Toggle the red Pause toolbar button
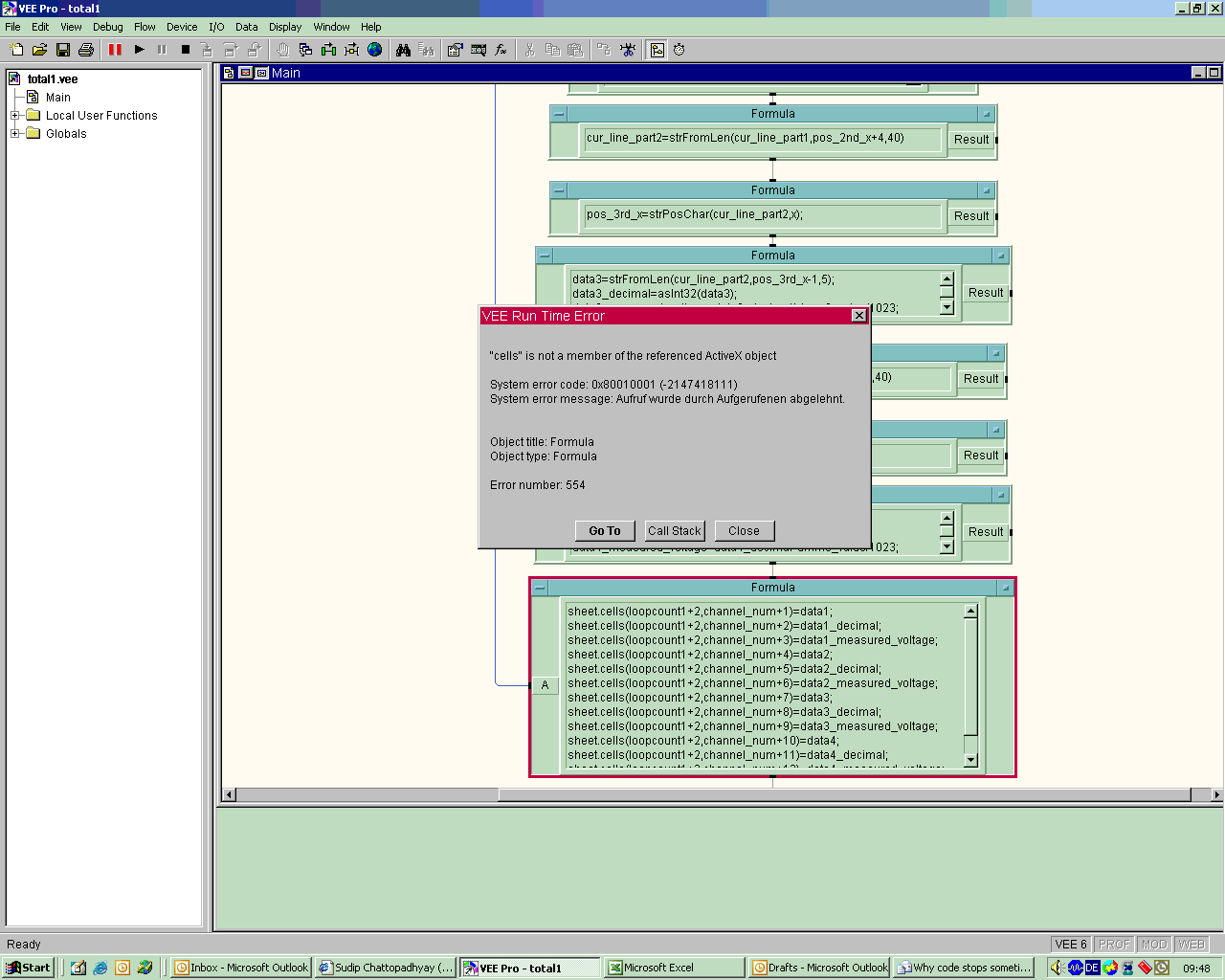This screenshot has width=1225, height=980. (x=115, y=50)
